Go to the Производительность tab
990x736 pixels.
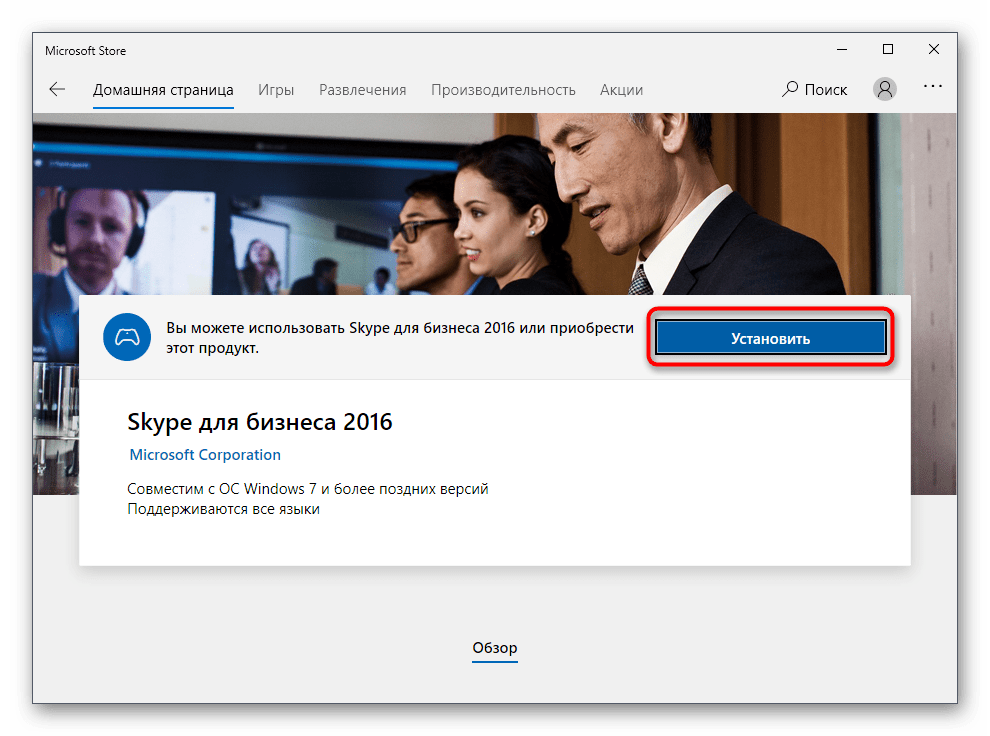503,89
